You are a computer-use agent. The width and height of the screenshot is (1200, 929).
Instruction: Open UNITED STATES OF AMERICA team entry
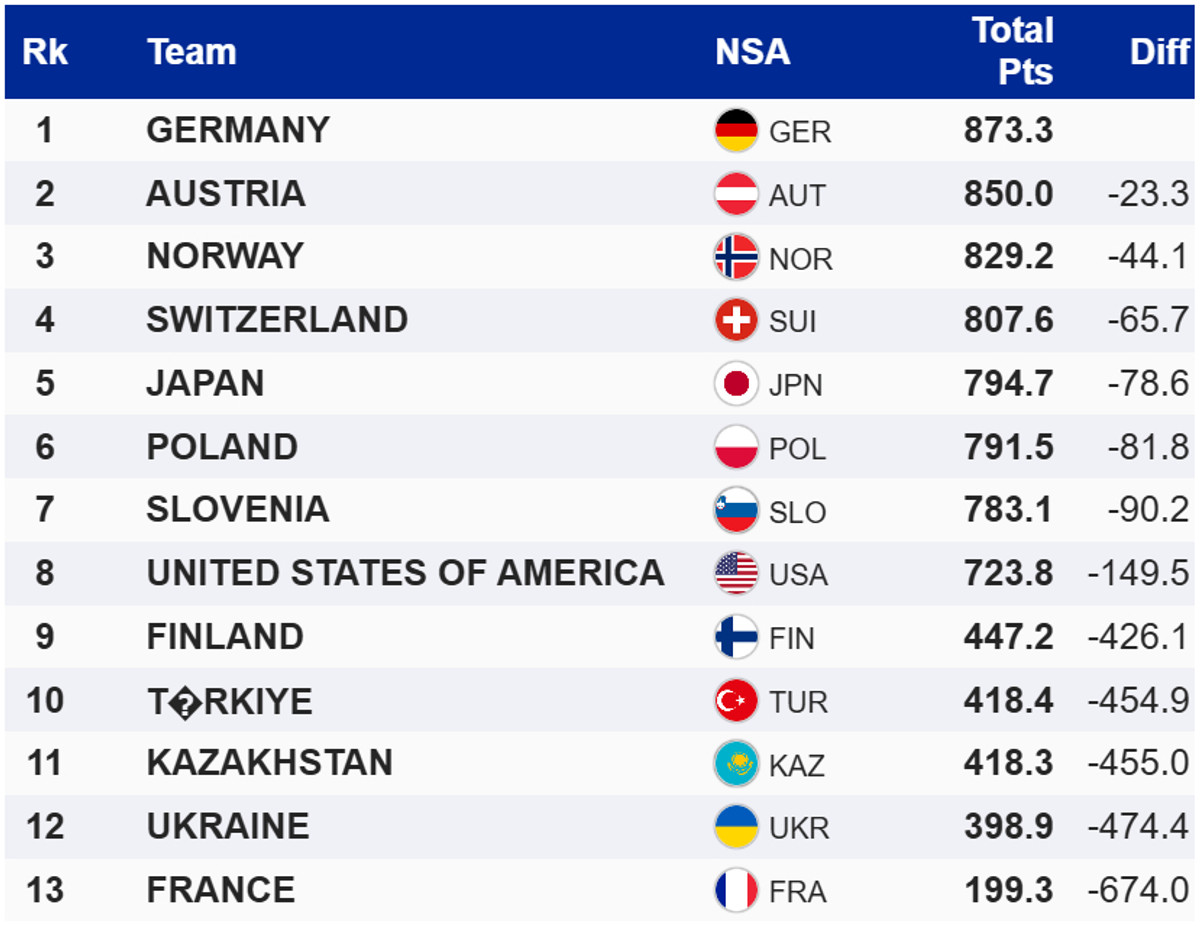click(405, 573)
